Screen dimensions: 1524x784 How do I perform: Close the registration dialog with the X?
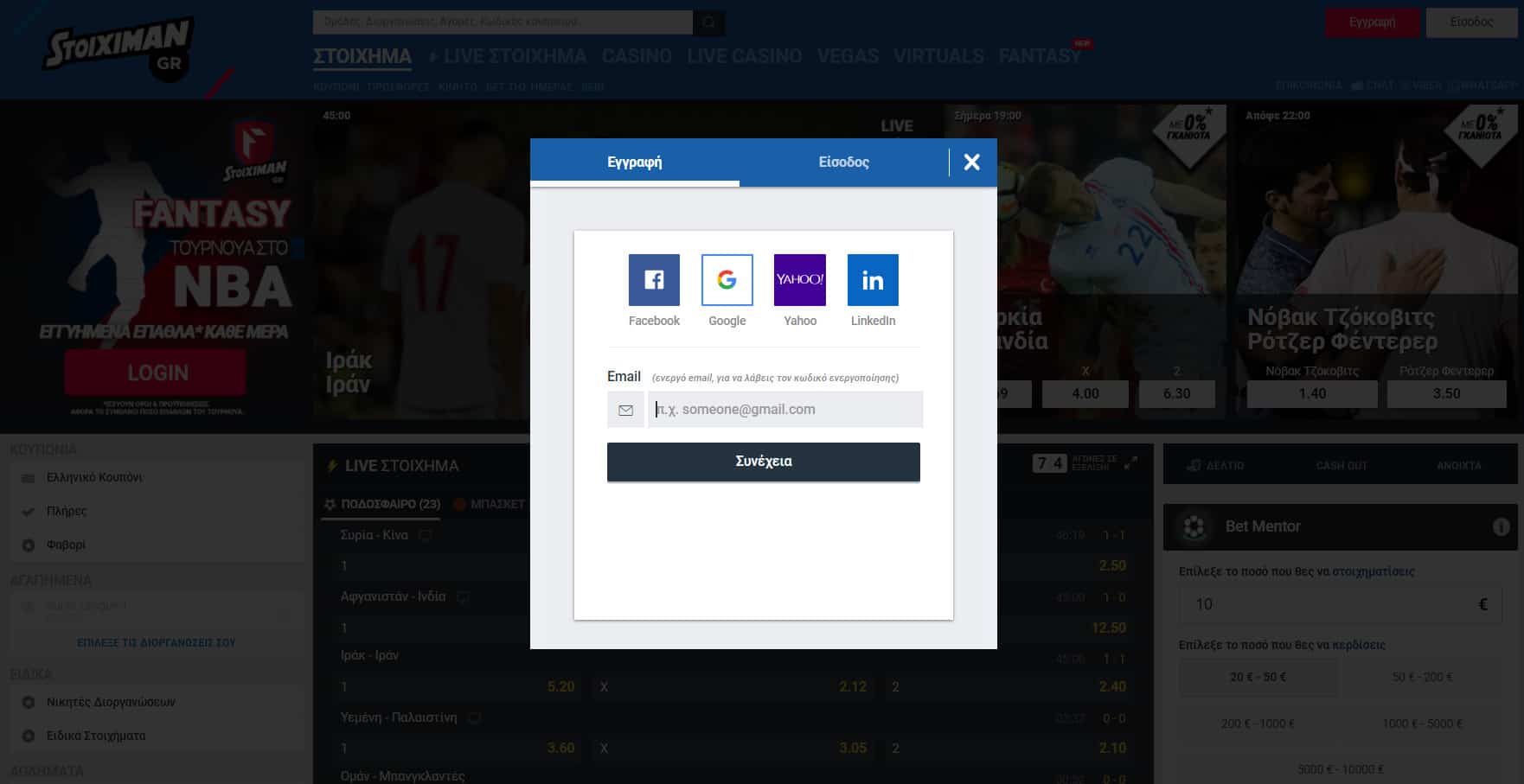(972, 162)
